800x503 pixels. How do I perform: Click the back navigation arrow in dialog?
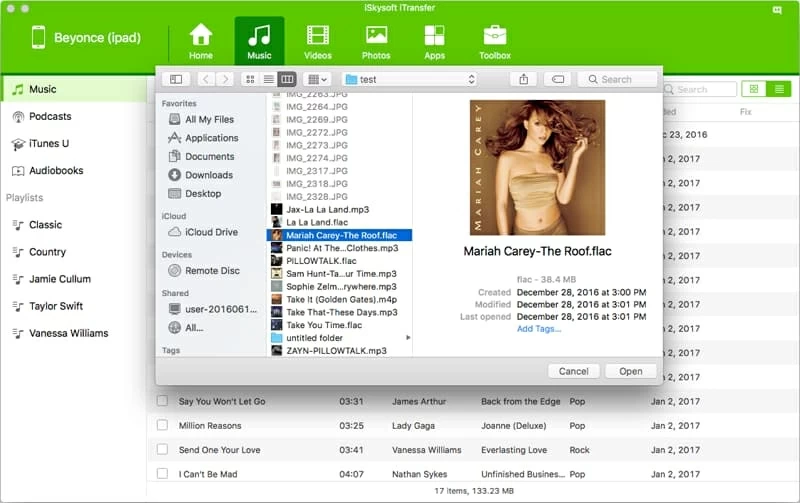click(206, 79)
